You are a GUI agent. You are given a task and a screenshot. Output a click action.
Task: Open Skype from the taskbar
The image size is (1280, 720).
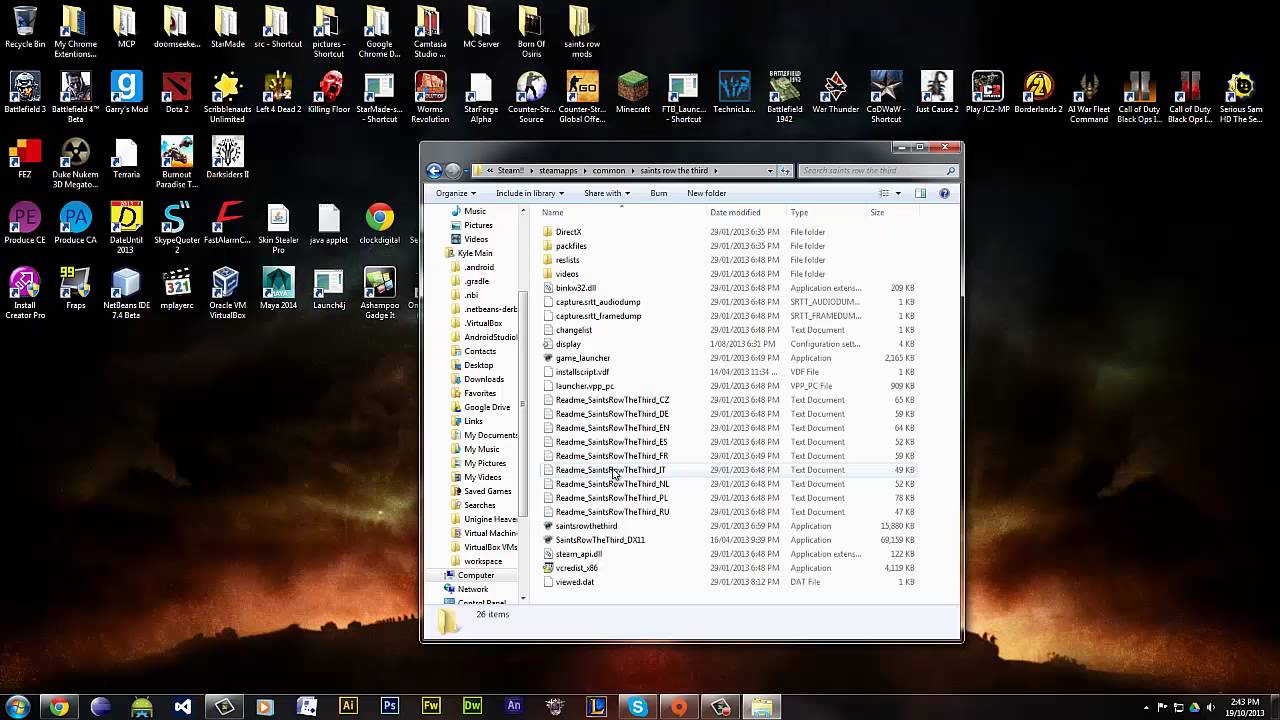coord(637,706)
